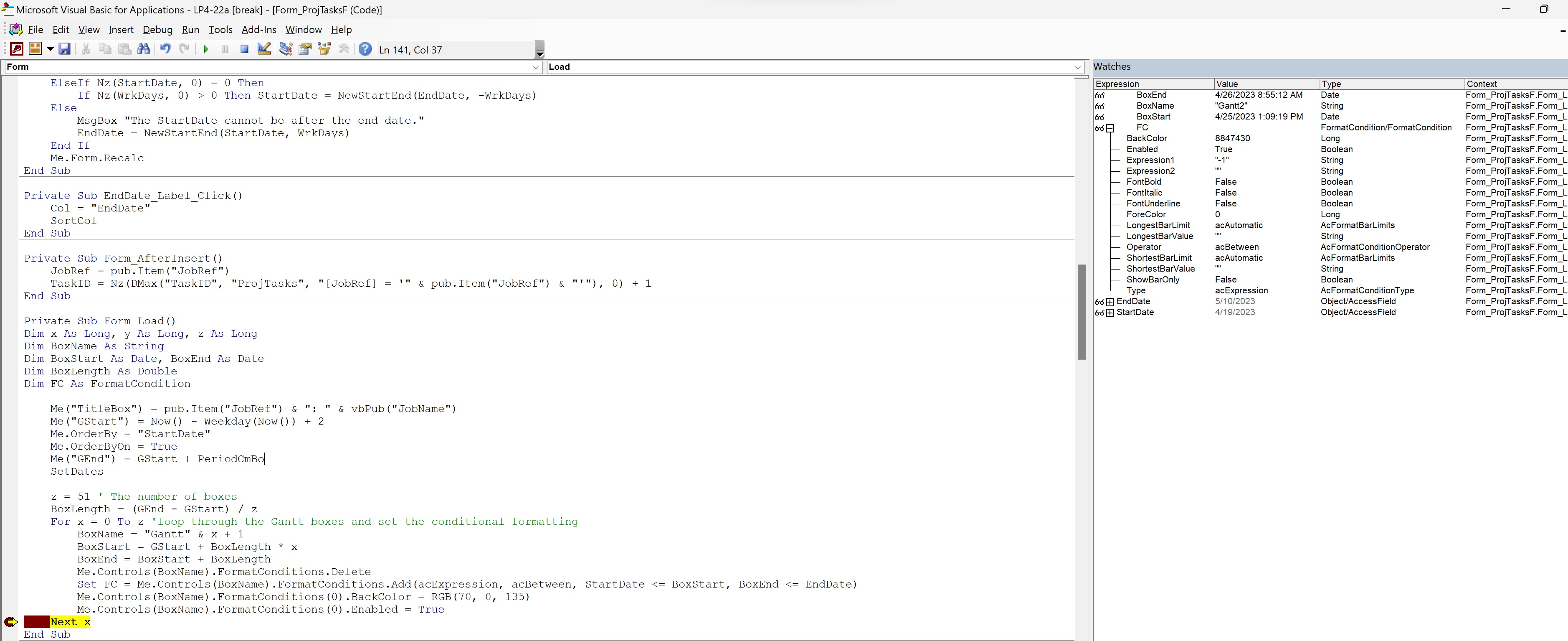Open the Debug menu
1568x641 pixels.
(157, 30)
